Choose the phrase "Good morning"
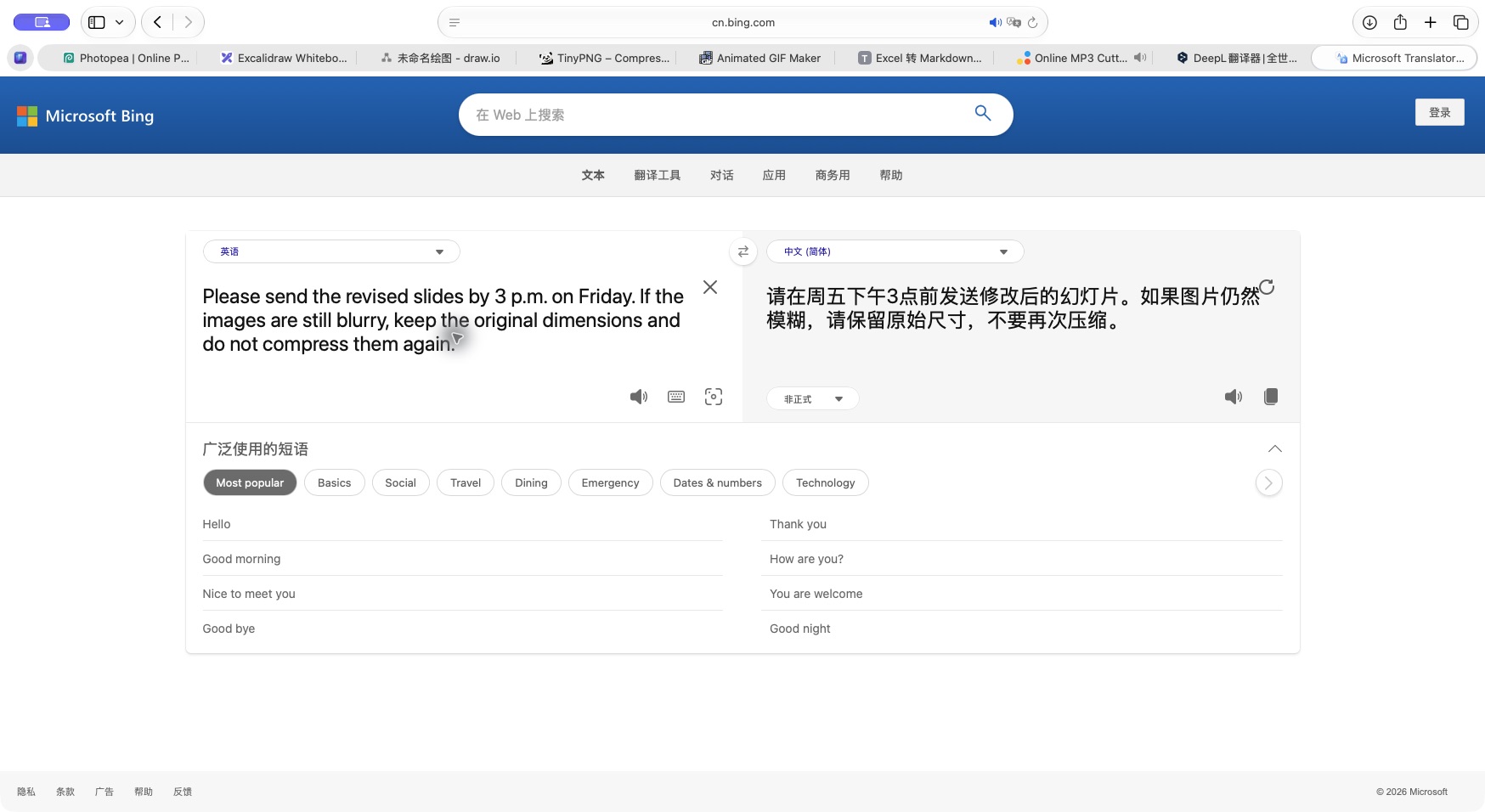This screenshot has width=1485, height=812. pyautogui.click(x=241, y=559)
